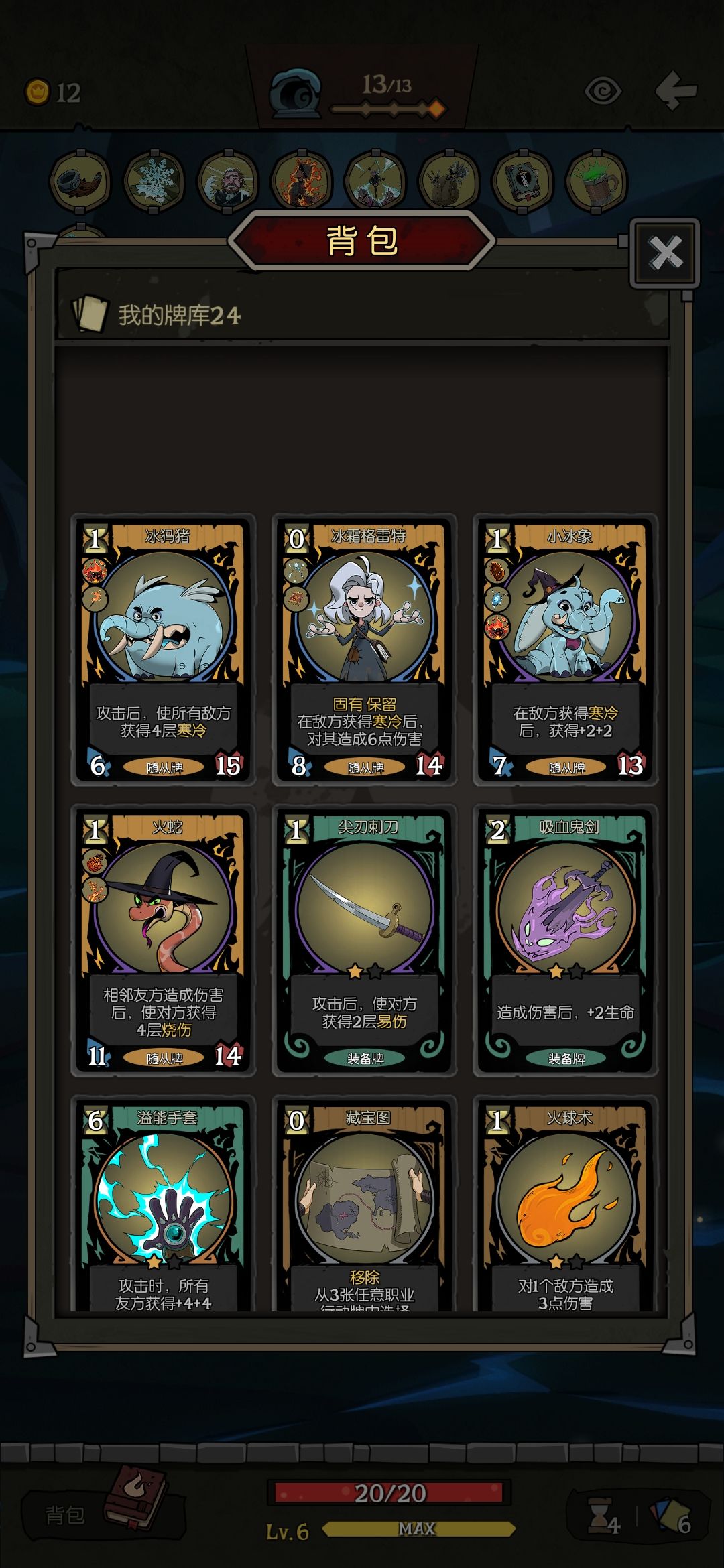Open the 吸血鬼剑 equipment card
Viewport: 724px width, 1568px height.
tap(565, 940)
